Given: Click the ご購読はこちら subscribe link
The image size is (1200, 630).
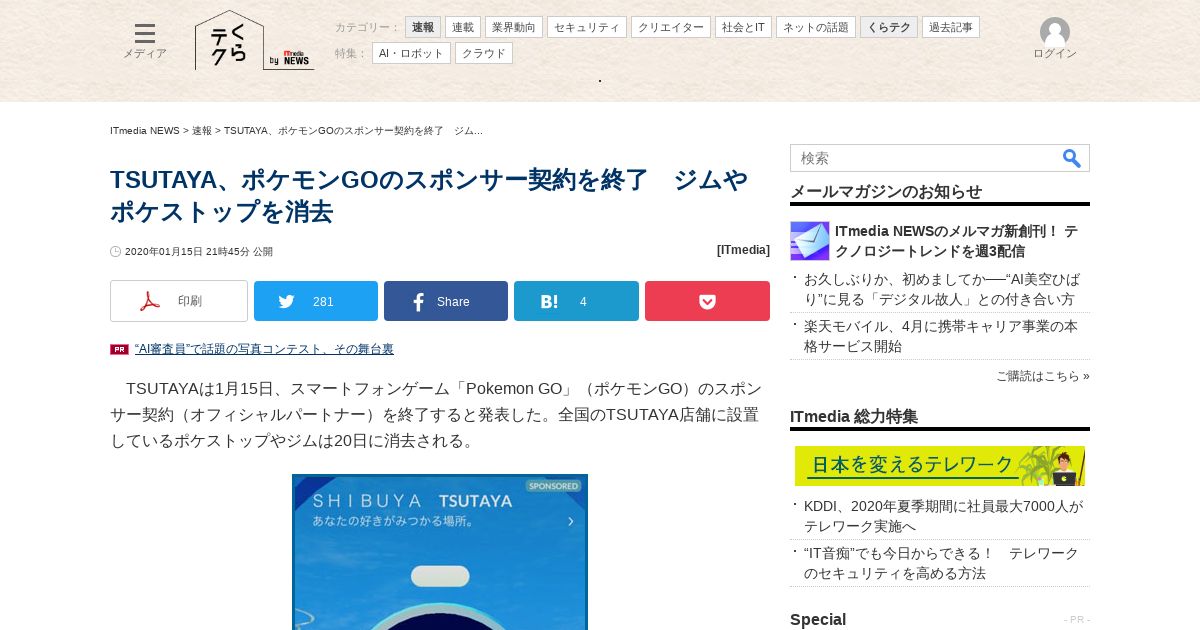Looking at the screenshot, I should 1042,376.
